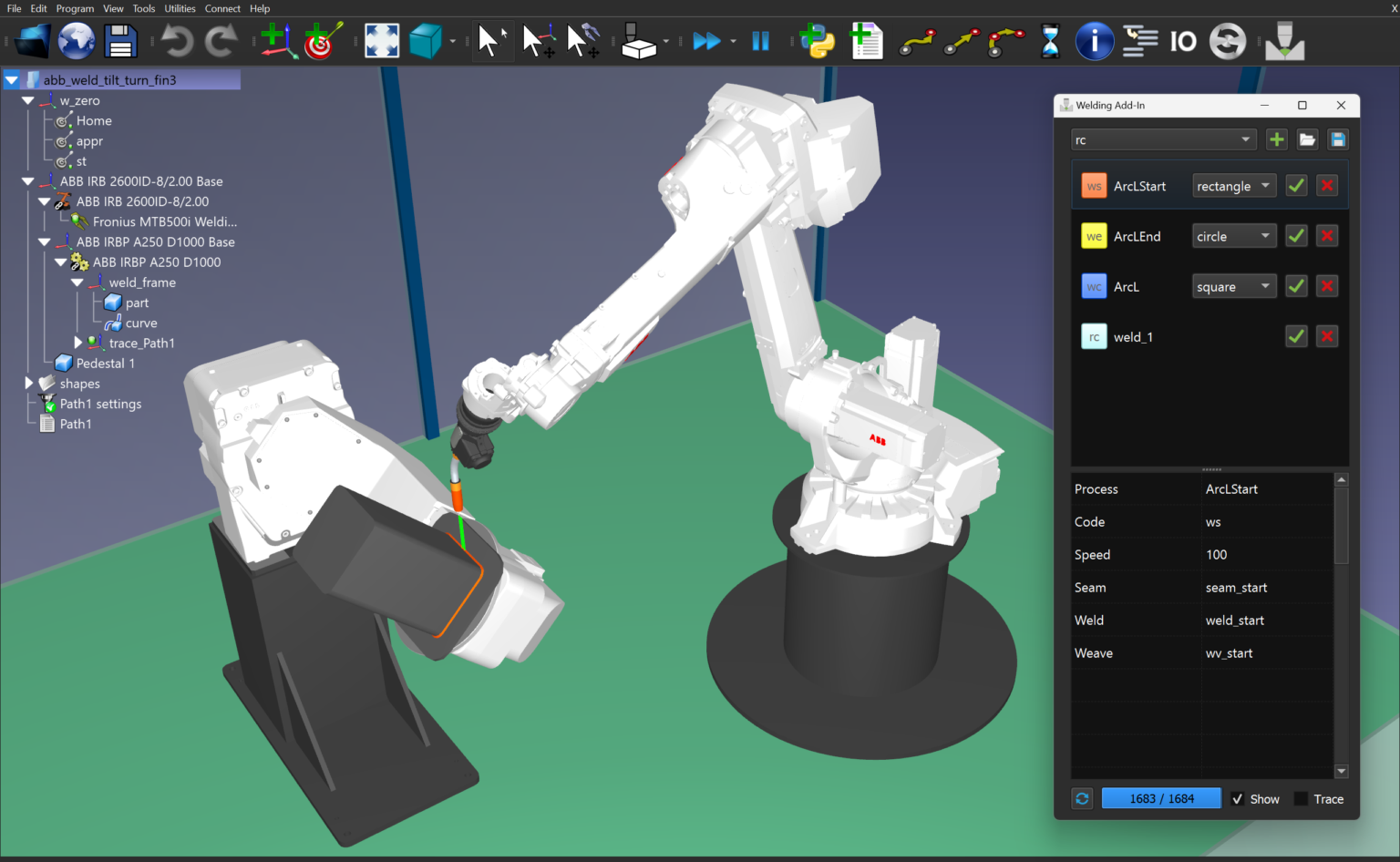Pause the simulation
Image resolution: width=1400 pixels, height=862 pixels.
761,40
